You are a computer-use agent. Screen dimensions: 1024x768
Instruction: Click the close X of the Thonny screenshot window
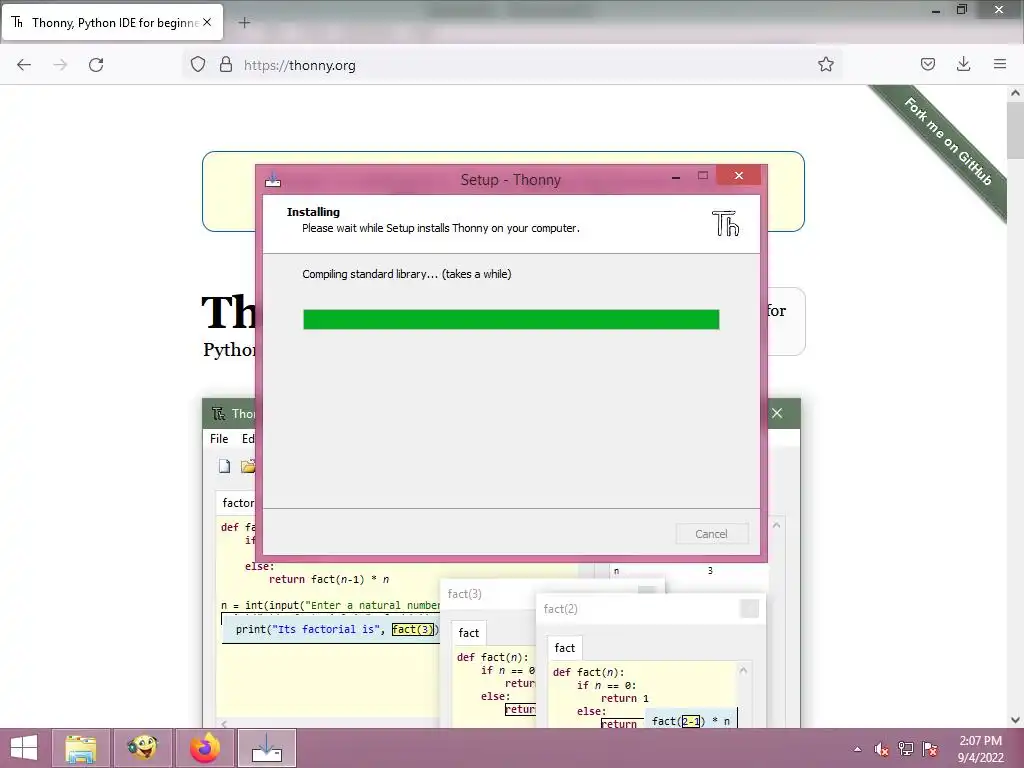777,413
